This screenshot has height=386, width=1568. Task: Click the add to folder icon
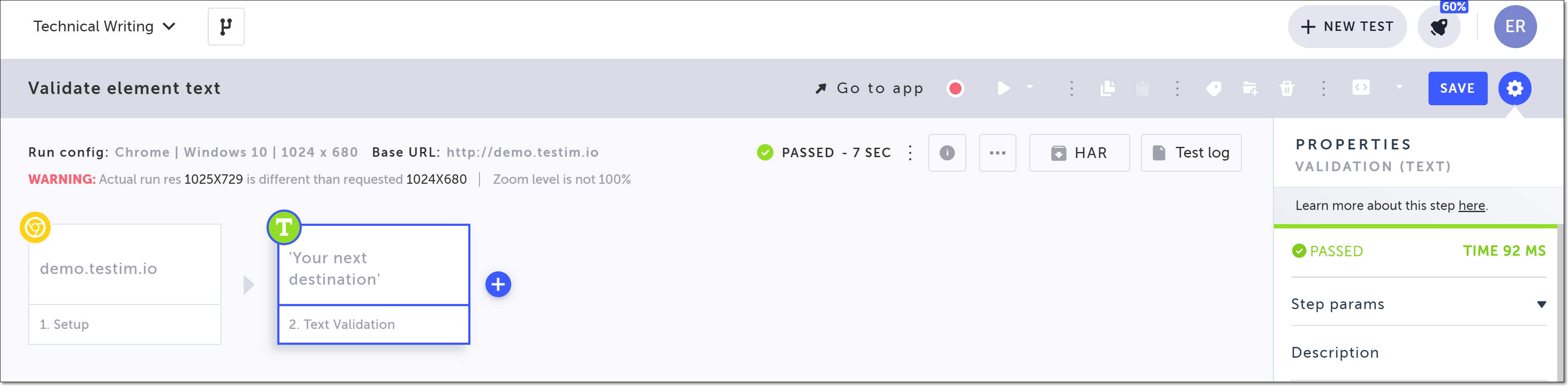[x=1250, y=89]
